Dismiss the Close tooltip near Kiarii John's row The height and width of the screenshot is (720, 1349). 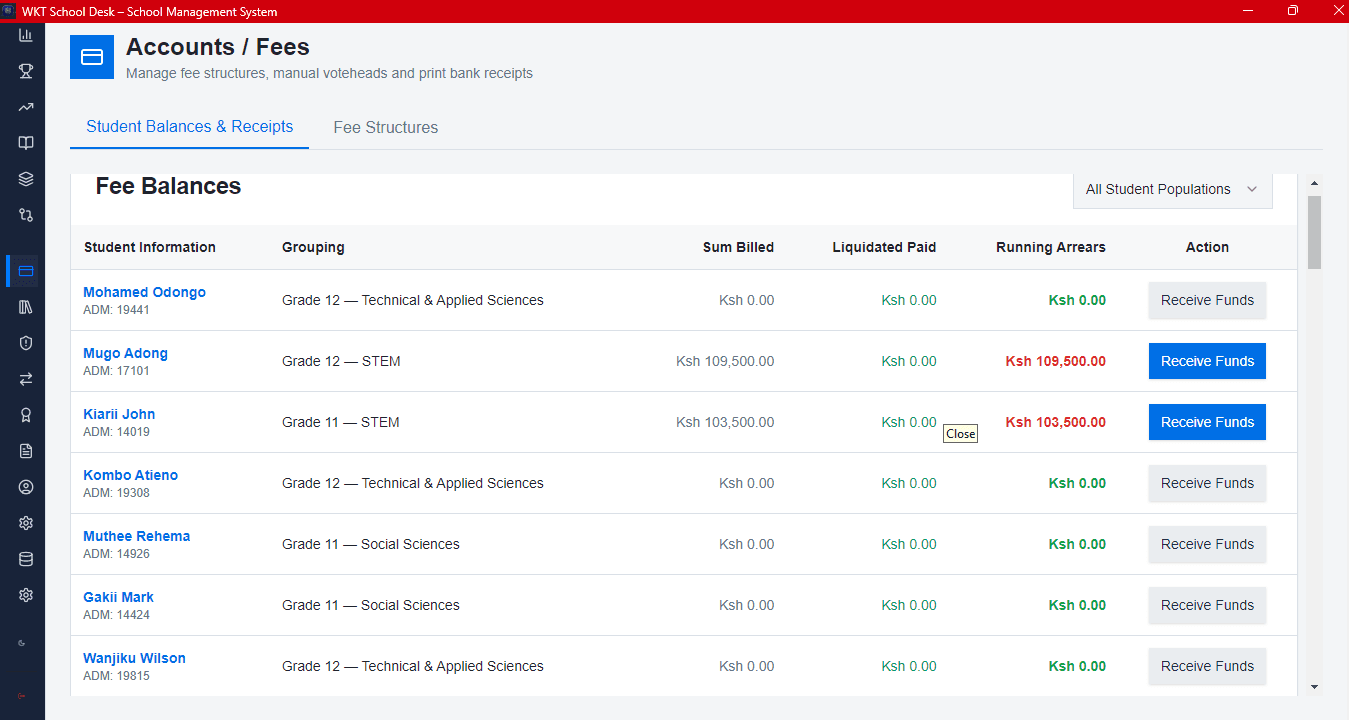(x=960, y=433)
